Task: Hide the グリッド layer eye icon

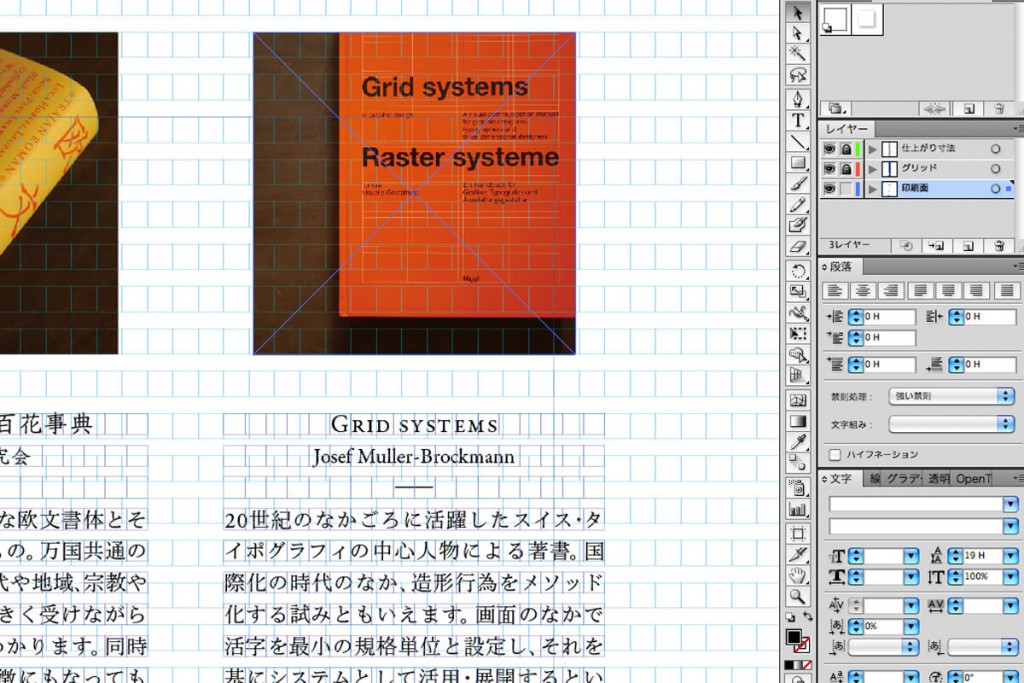Action: 829,168
